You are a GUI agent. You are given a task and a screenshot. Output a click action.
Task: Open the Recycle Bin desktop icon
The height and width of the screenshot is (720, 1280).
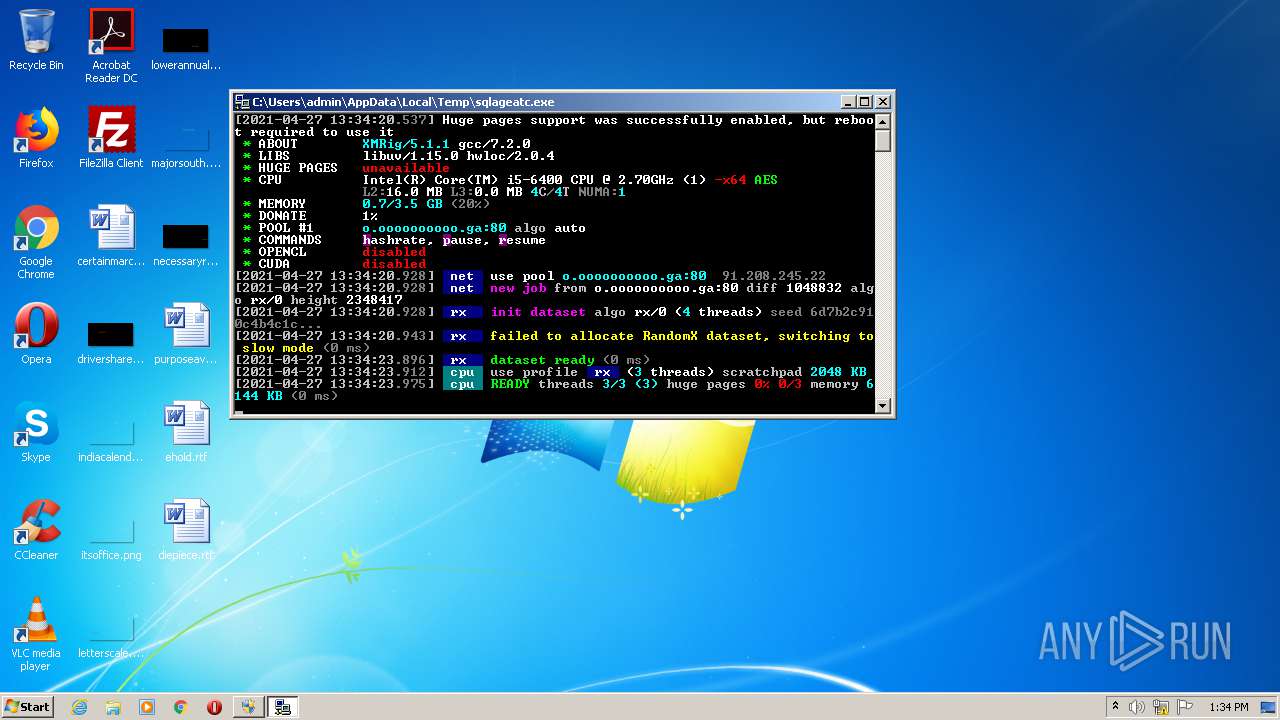(36, 40)
